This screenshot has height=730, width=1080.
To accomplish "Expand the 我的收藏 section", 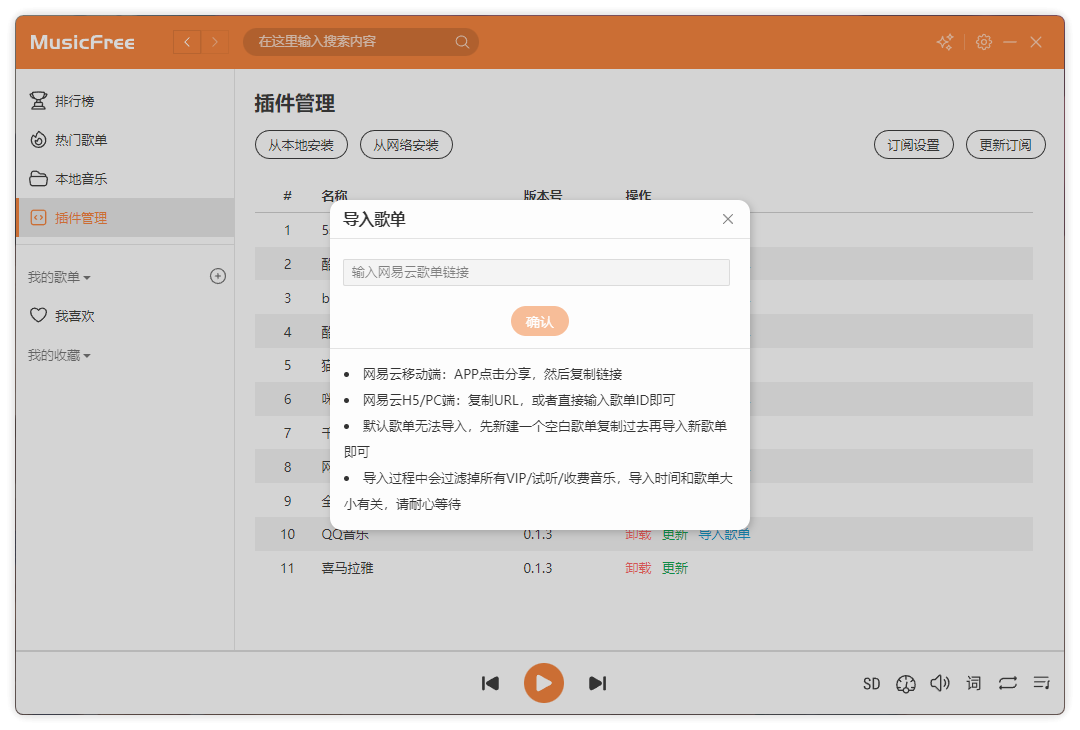I will [x=59, y=355].
